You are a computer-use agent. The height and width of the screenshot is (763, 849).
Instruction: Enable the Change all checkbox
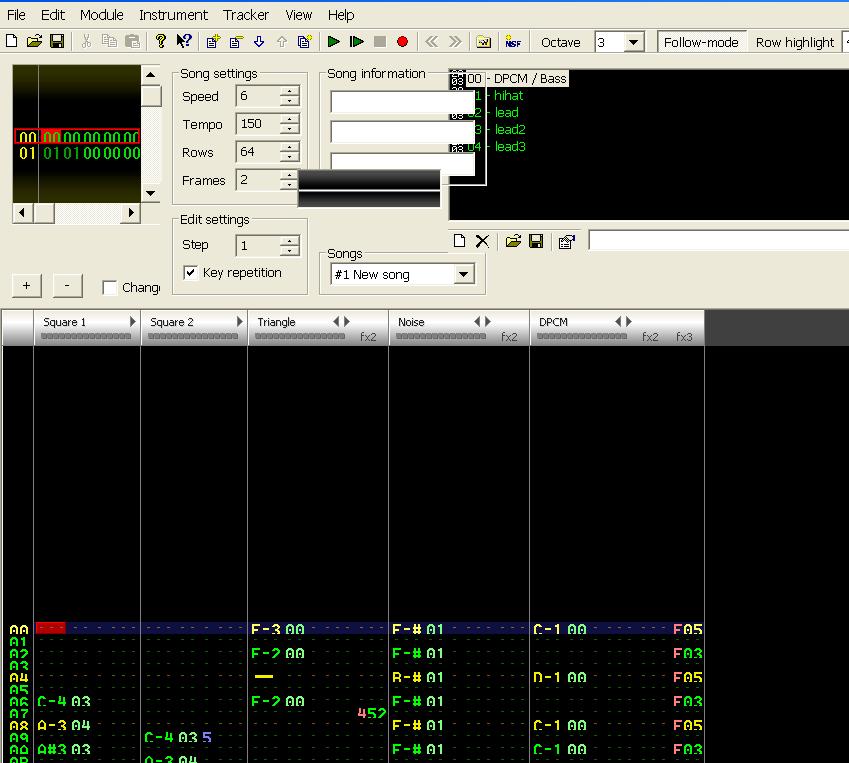coord(110,288)
